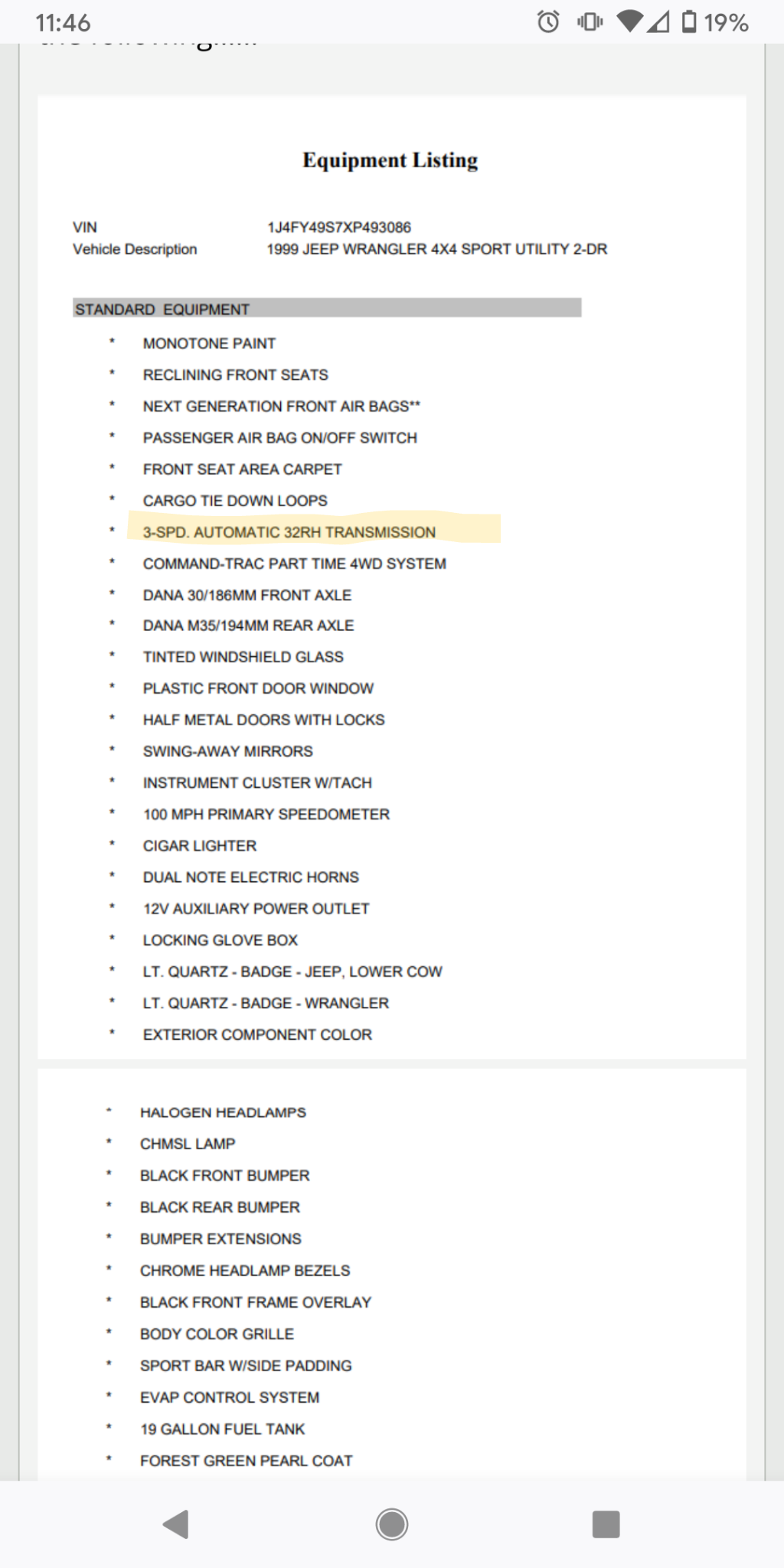The width and height of the screenshot is (784, 1568).
Task: Tap the highlighted 3-SPD. AUTOMATIC 32RH TRANSMISSION line
Action: (289, 532)
